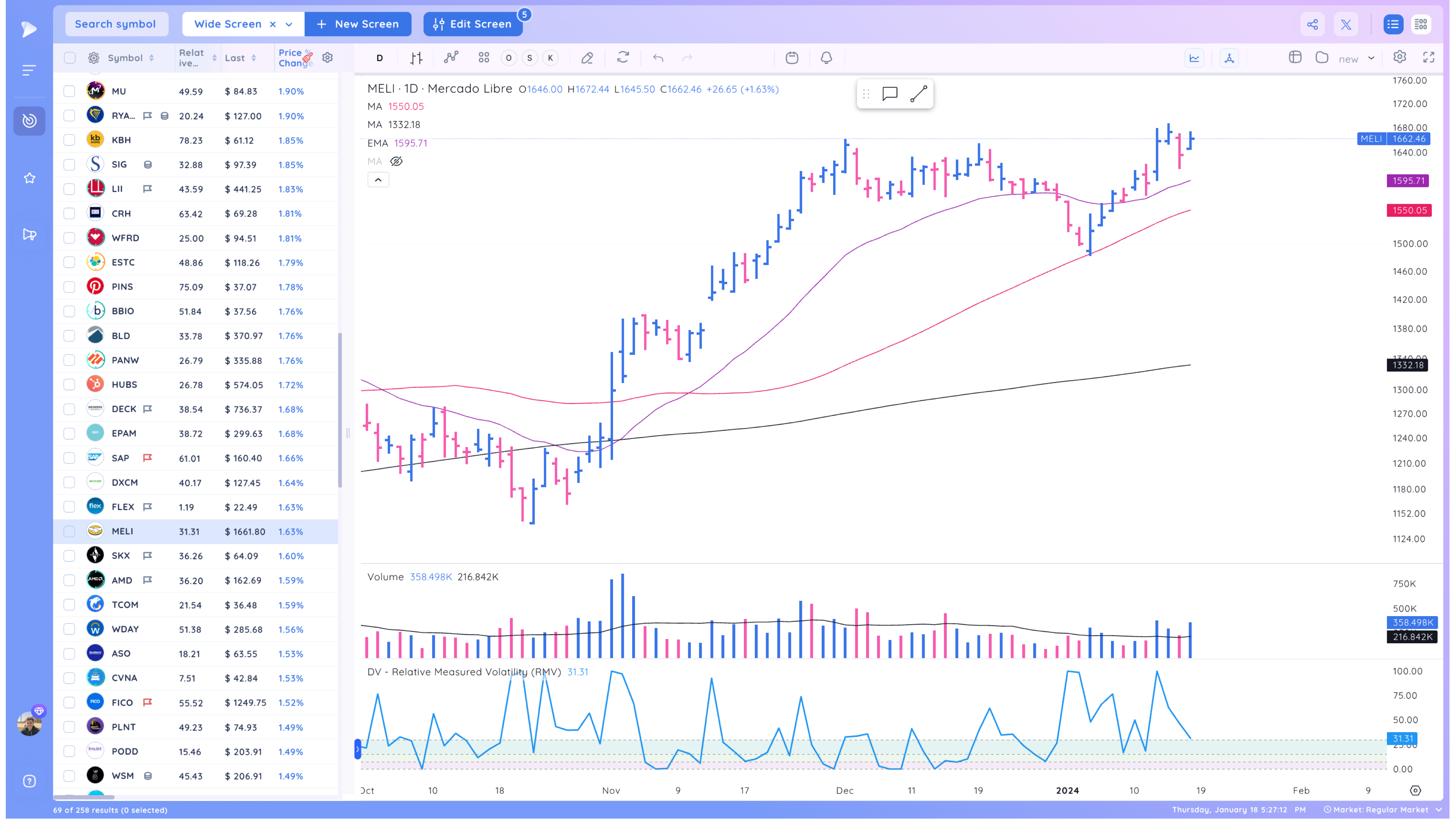Switch to grid table layout icon
The image size is (1456, 819).
pyautogui.click(x=1421, y=24)
